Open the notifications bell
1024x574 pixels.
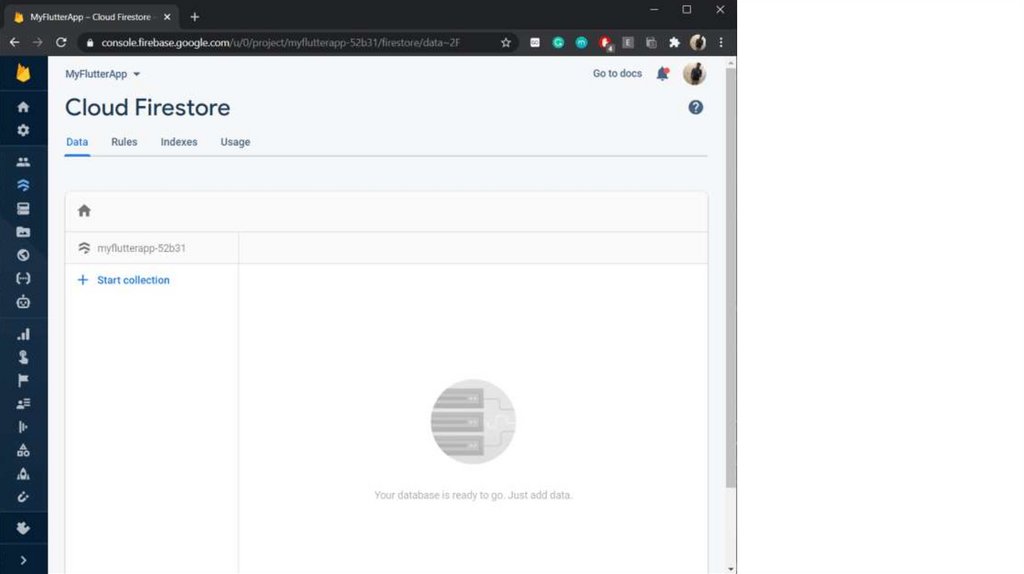663,74
